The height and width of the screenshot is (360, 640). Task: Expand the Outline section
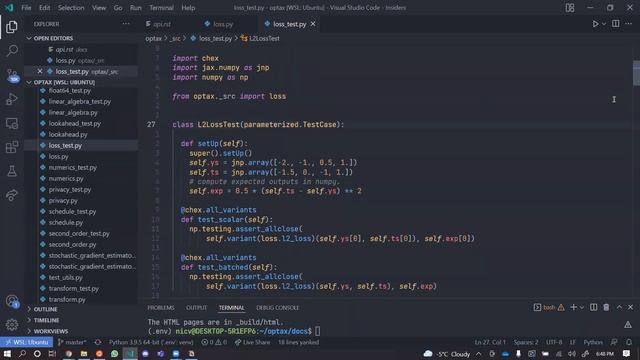coord(45,309)
